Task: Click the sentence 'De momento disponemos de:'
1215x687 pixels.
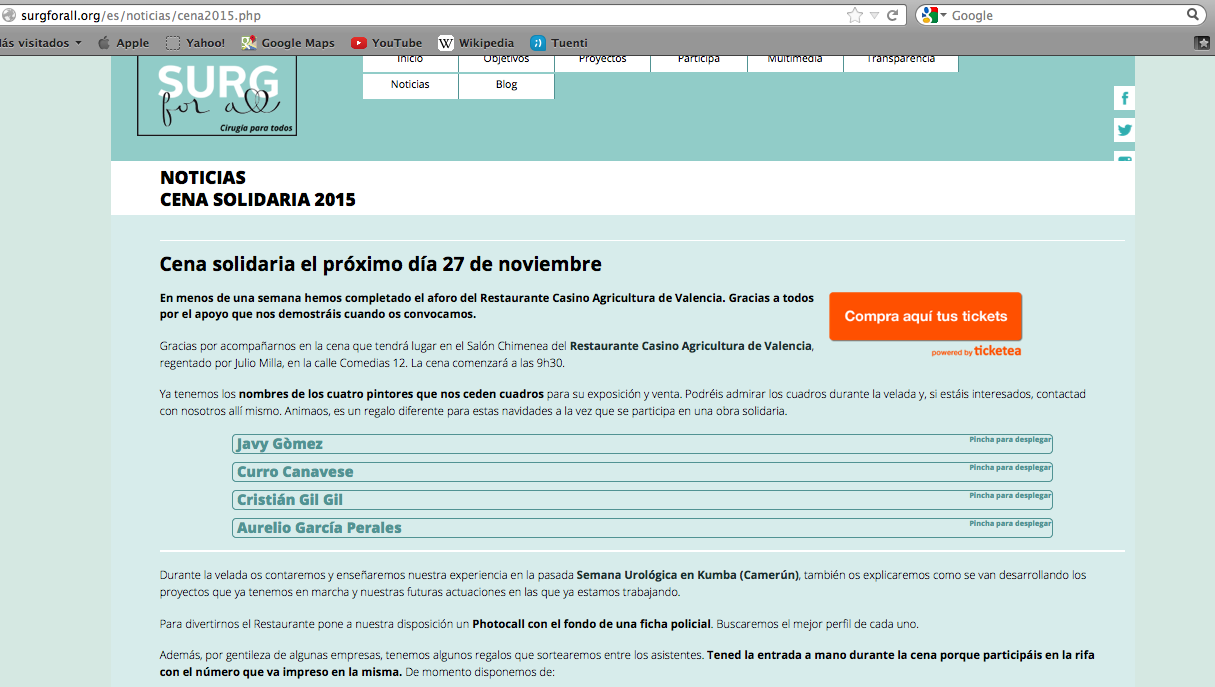Action: click(479, 673)
